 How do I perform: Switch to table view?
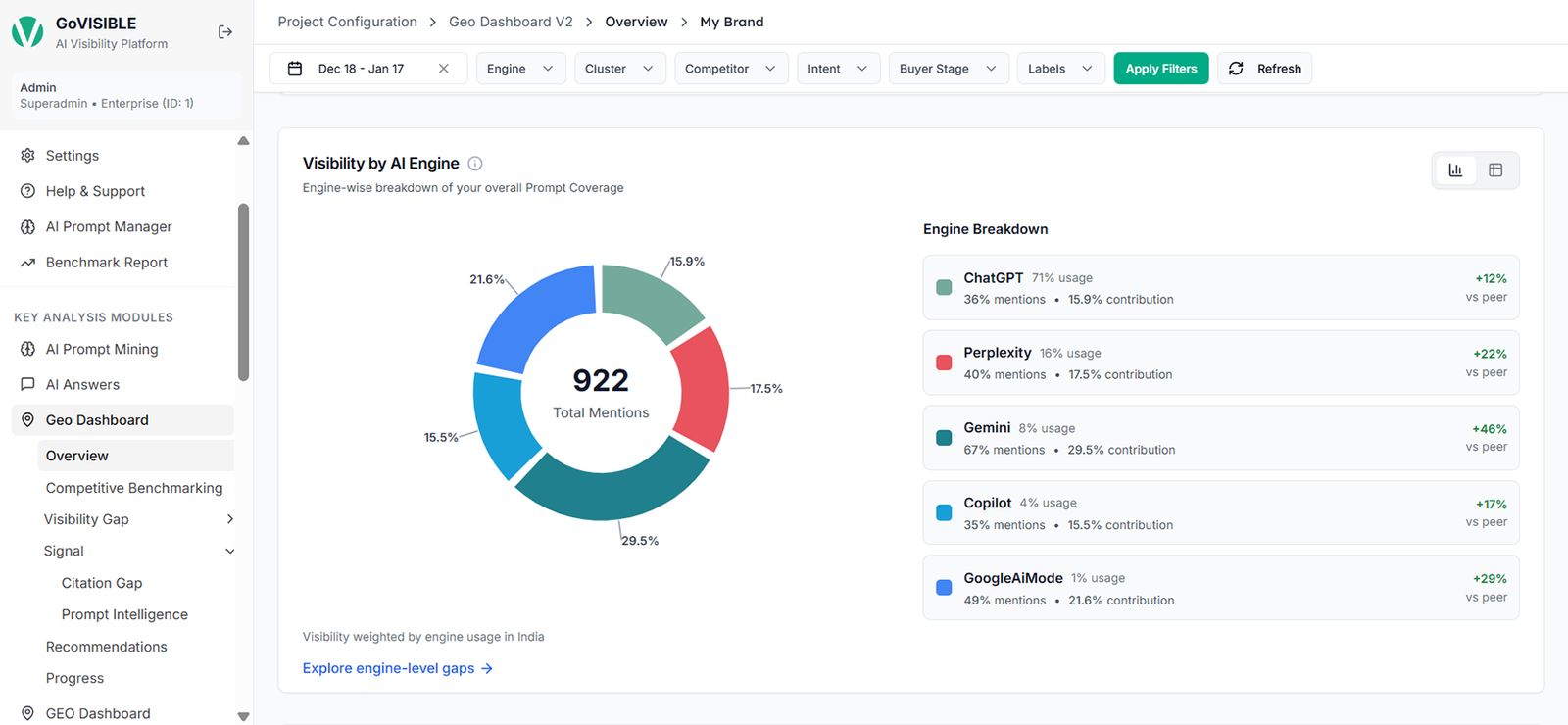click(x=1495, y=170)
